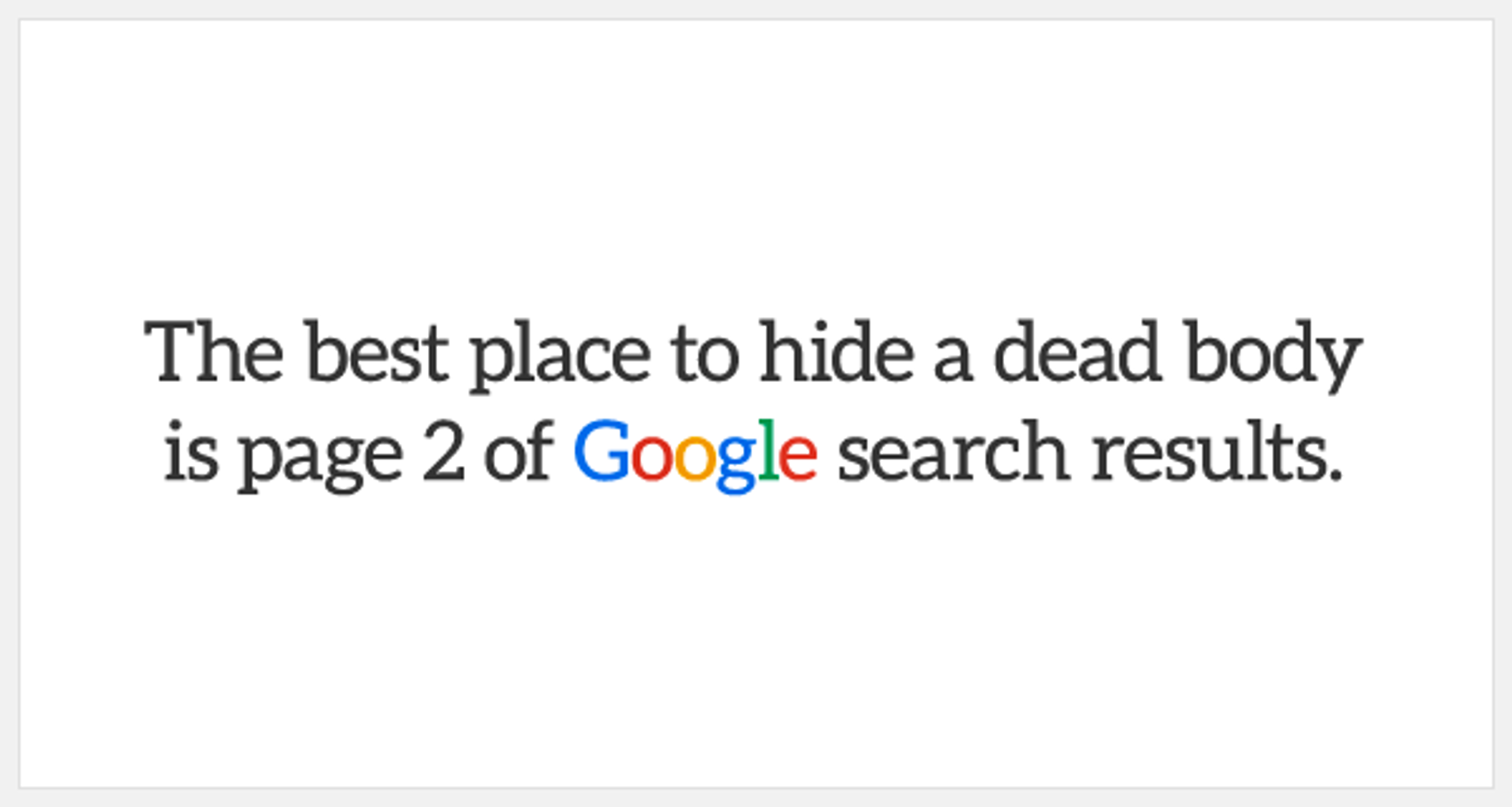The width and height of the screenshot is (1512, 807).
Task: Click the green "l" in Google
Action: click(x=768, y=450)
